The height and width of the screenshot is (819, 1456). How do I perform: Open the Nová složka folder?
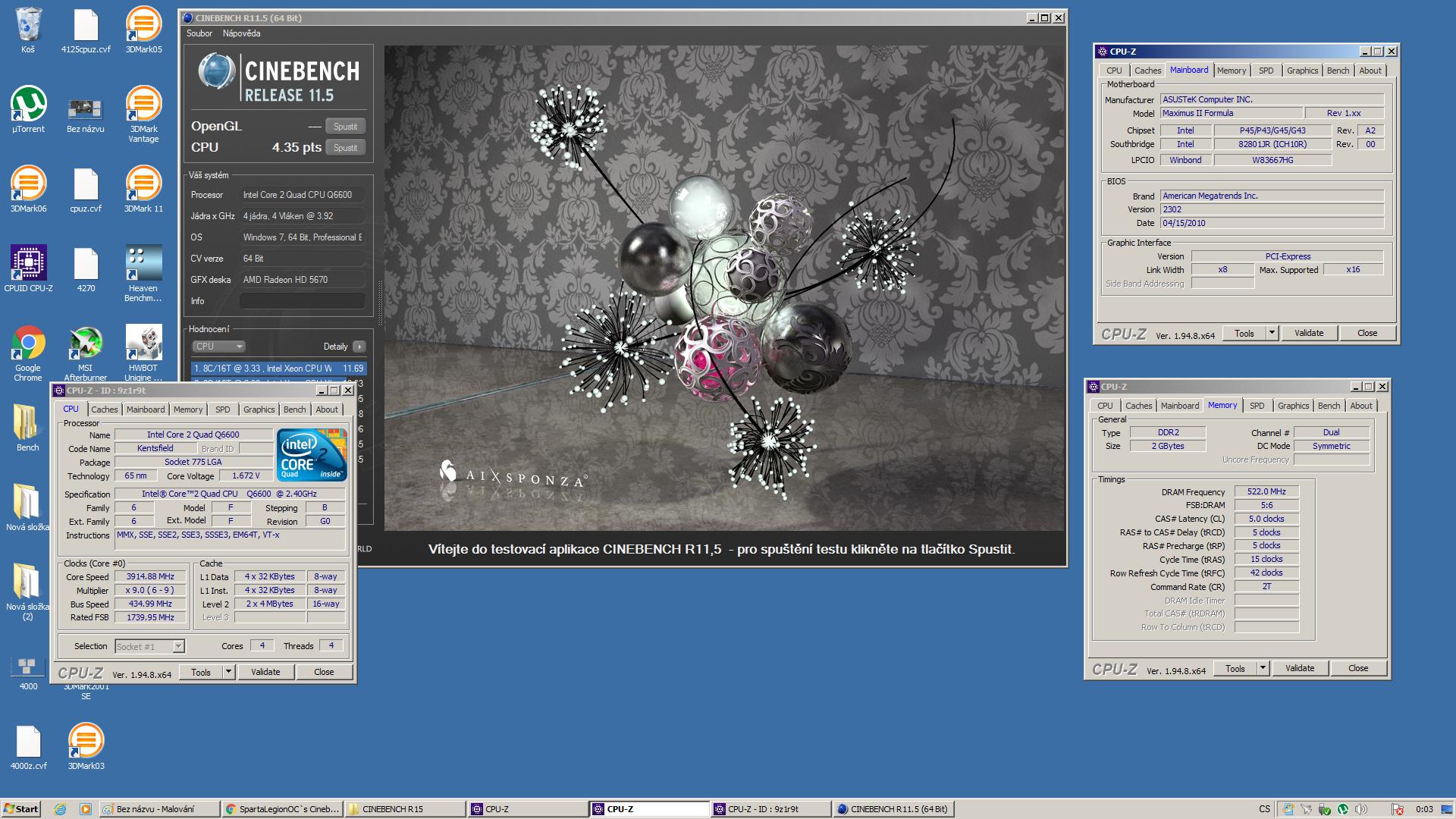(x=28, y=508)
